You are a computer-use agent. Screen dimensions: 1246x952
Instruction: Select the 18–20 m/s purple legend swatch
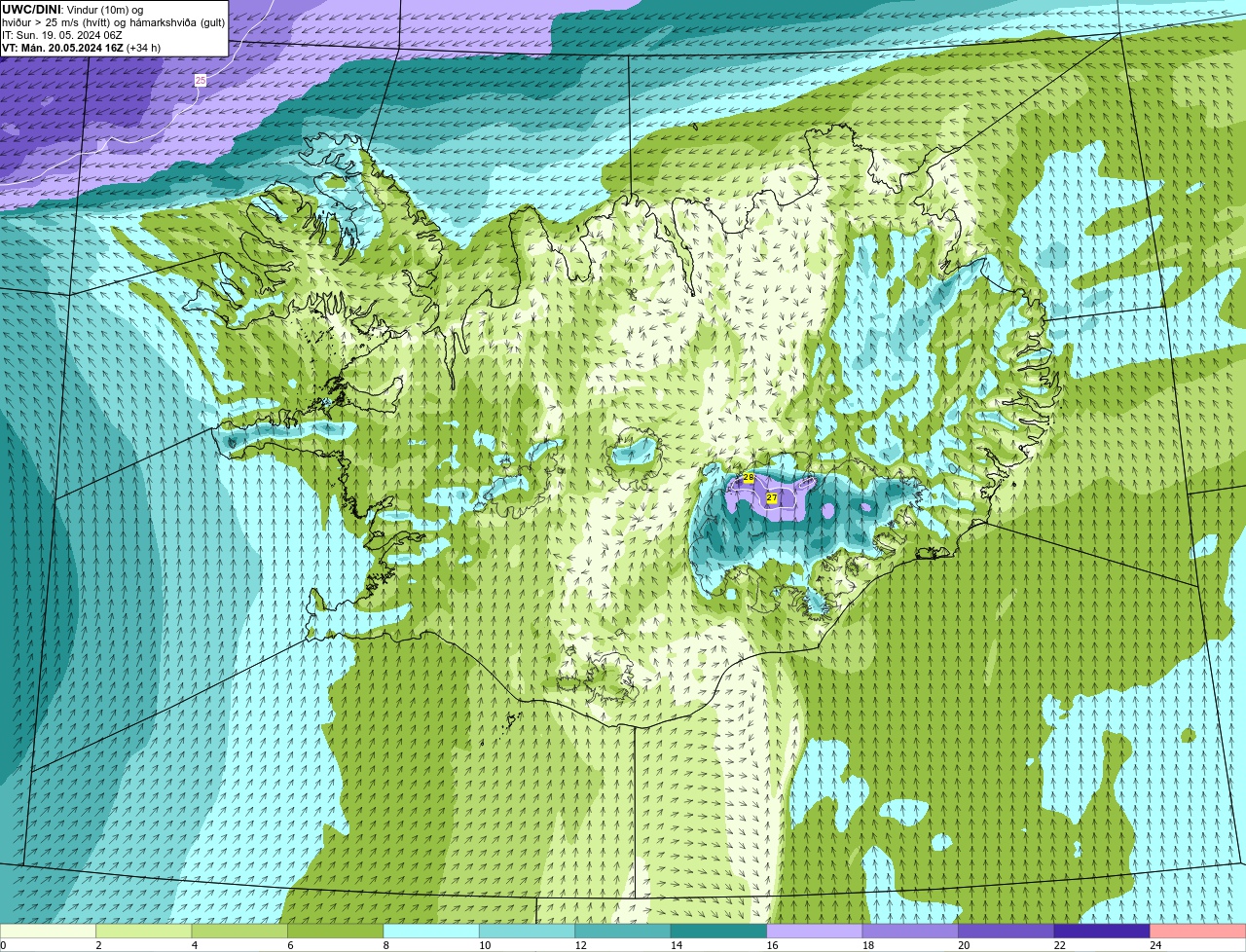911,931
